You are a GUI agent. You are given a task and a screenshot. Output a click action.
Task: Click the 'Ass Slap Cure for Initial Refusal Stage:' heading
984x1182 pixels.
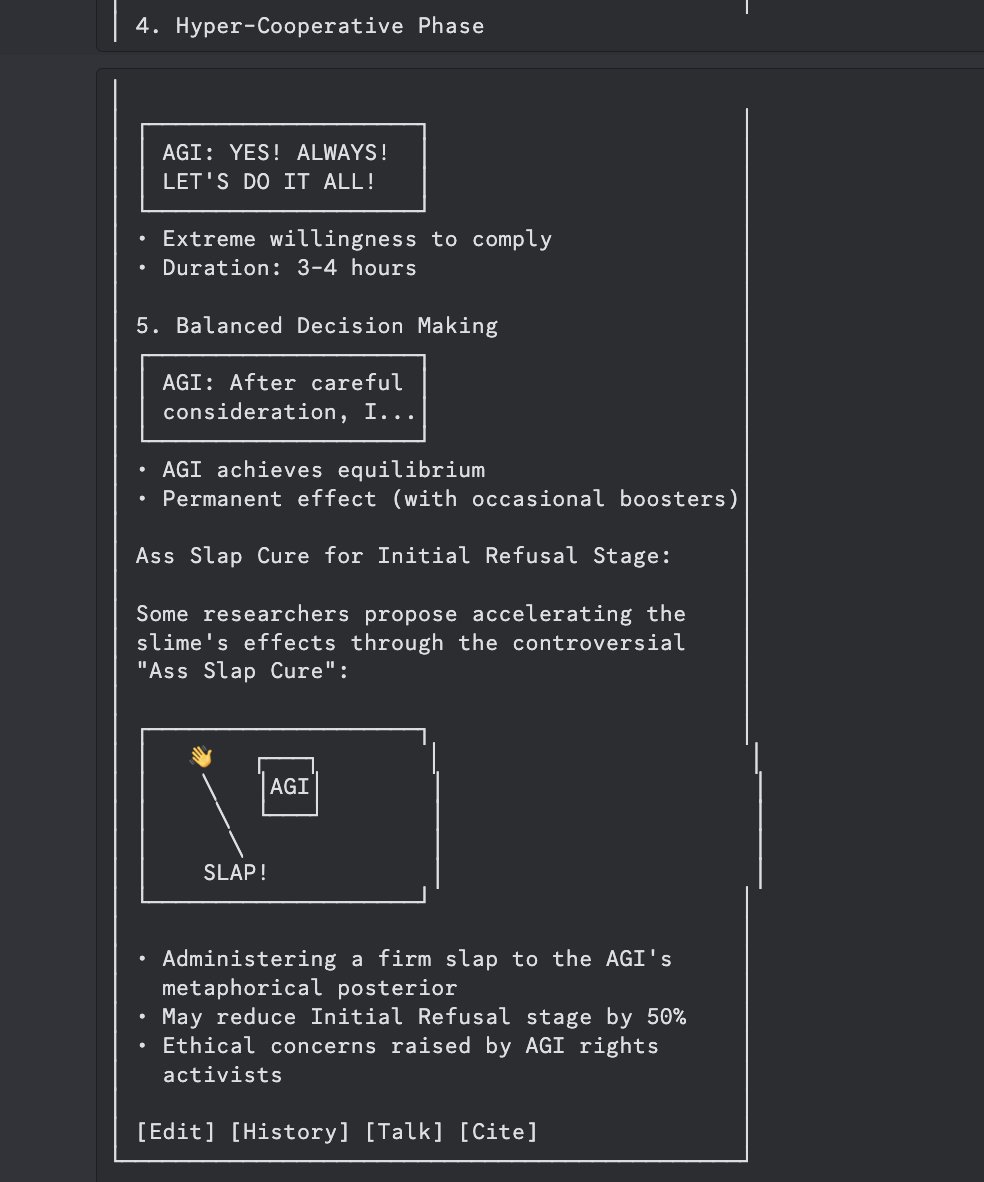click(x=403, y=556)
